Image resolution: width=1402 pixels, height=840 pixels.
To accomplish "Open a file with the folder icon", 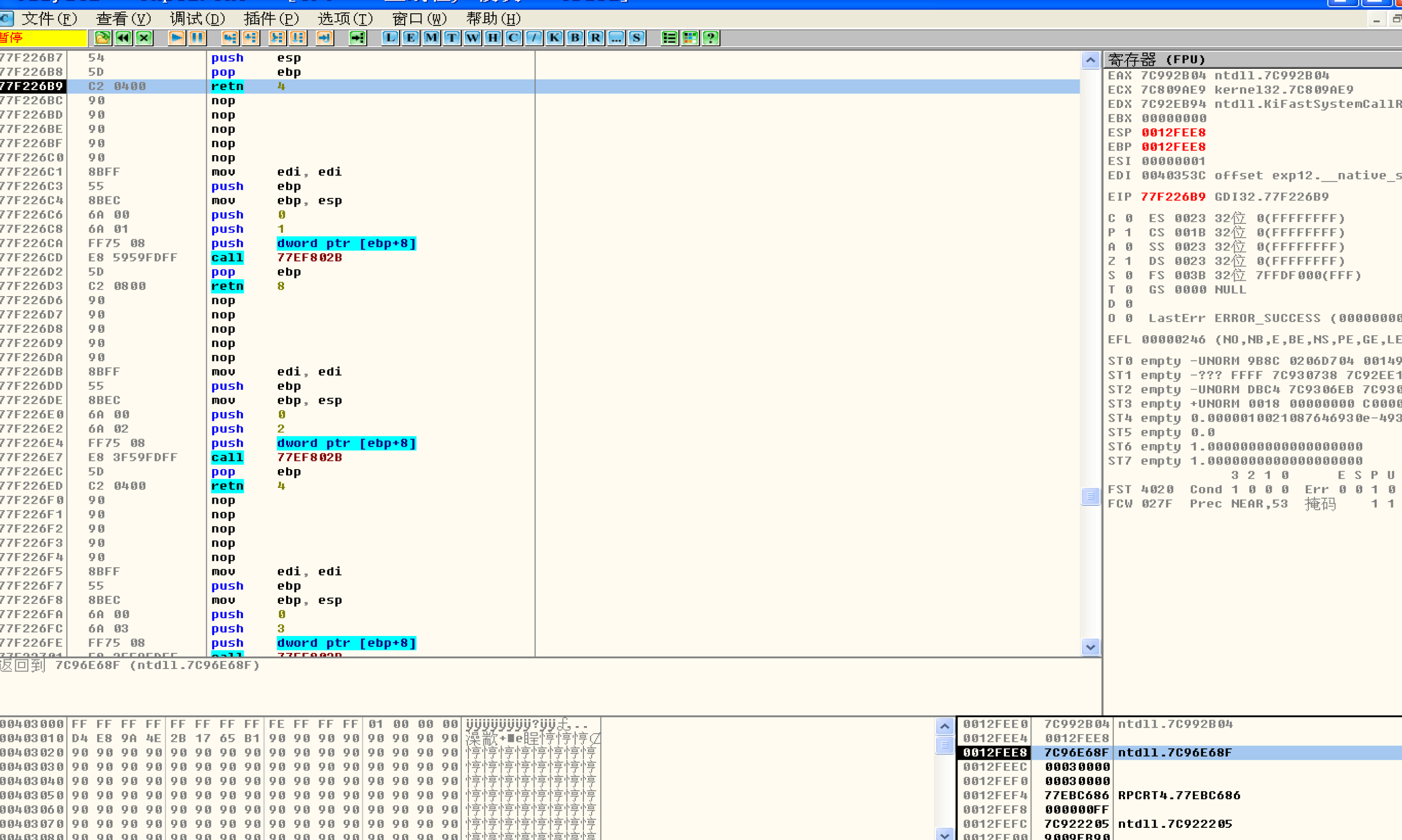I will (x=102, y=38).
